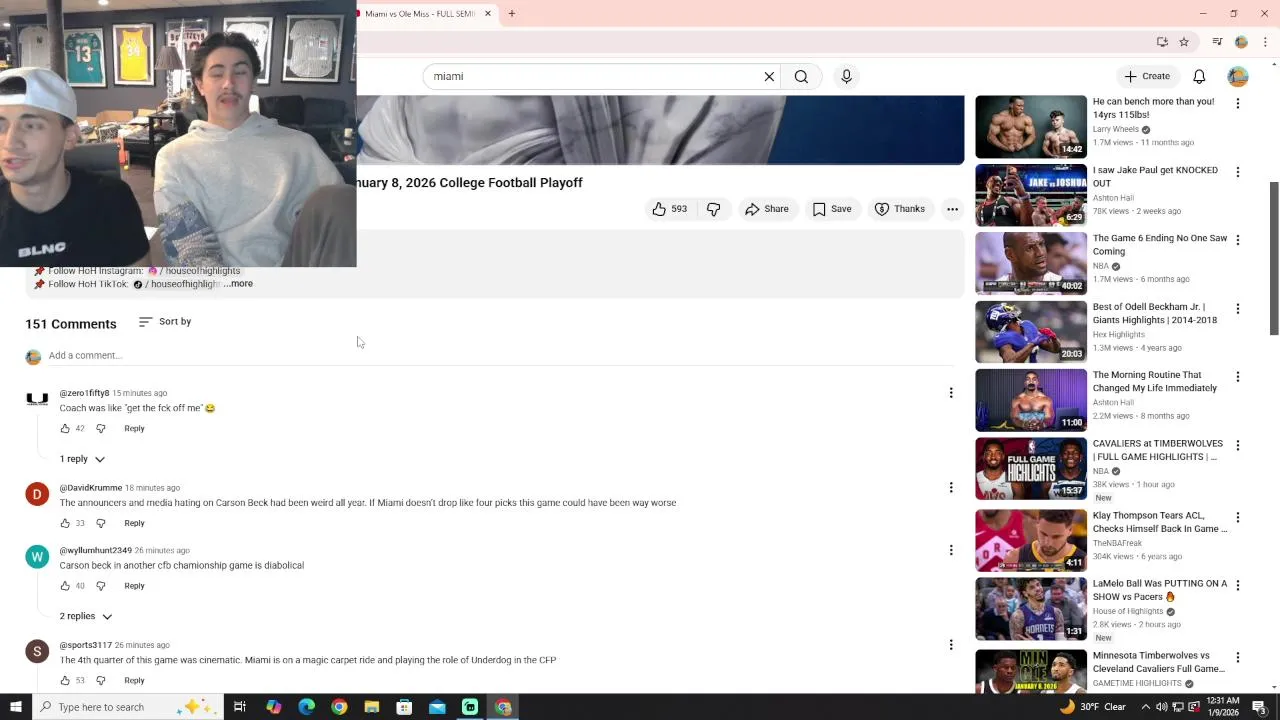
Task: Expand video description with ...more
Action: point(238,284)
